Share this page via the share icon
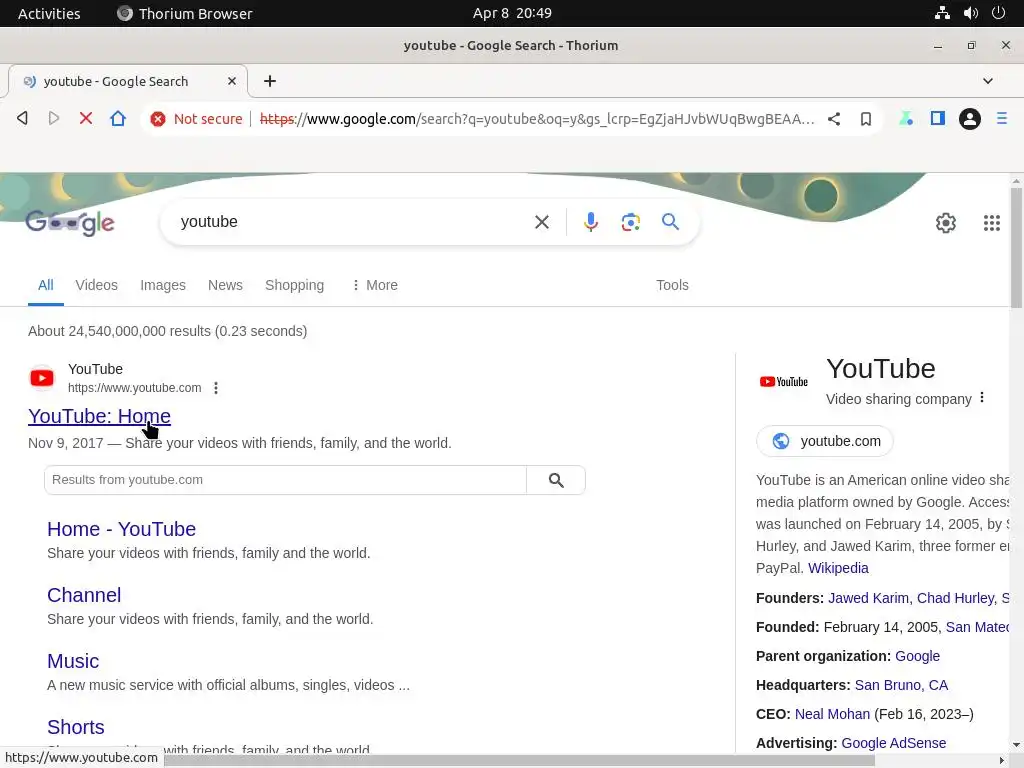Image resolution: width=1024 pixels, height=768 pixels. [x=834, y=119]
